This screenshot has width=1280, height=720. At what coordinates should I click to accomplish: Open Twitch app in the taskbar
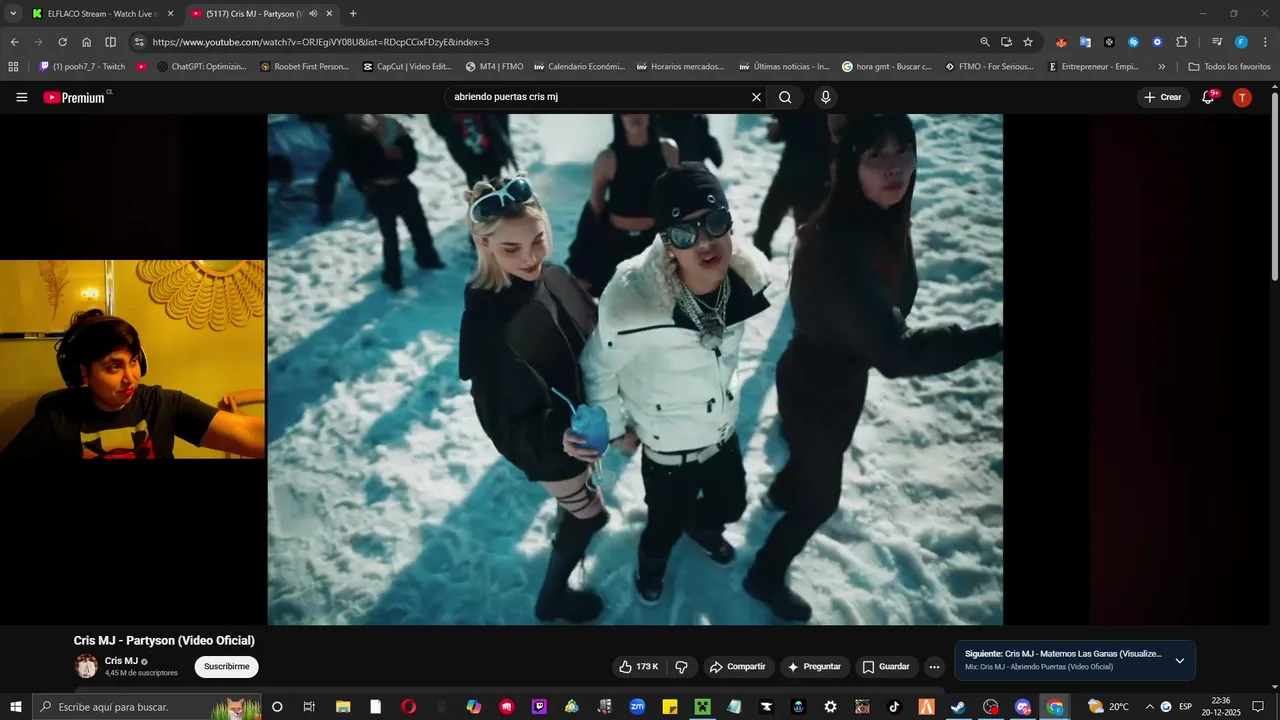pos(540,707)
